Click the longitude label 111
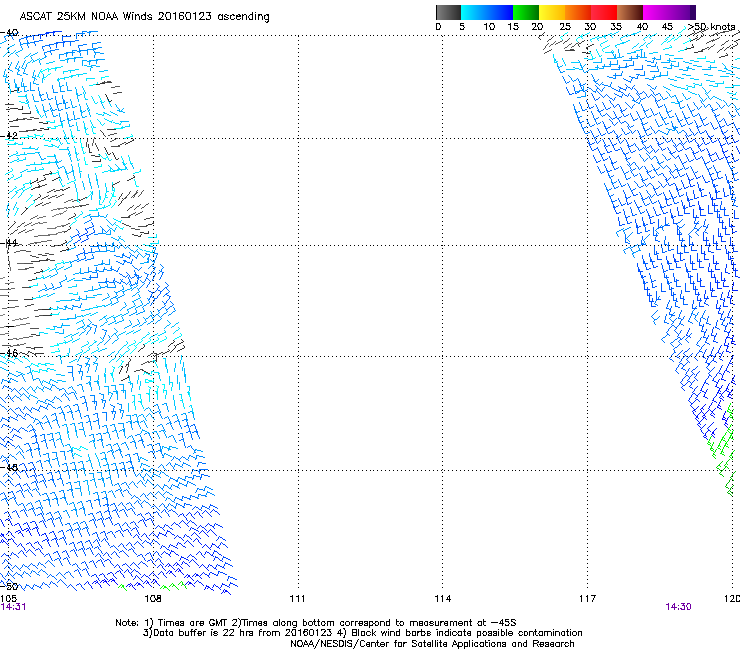This screenshot has width=740, height=650. pyautogui.click(x=297, y=599)
